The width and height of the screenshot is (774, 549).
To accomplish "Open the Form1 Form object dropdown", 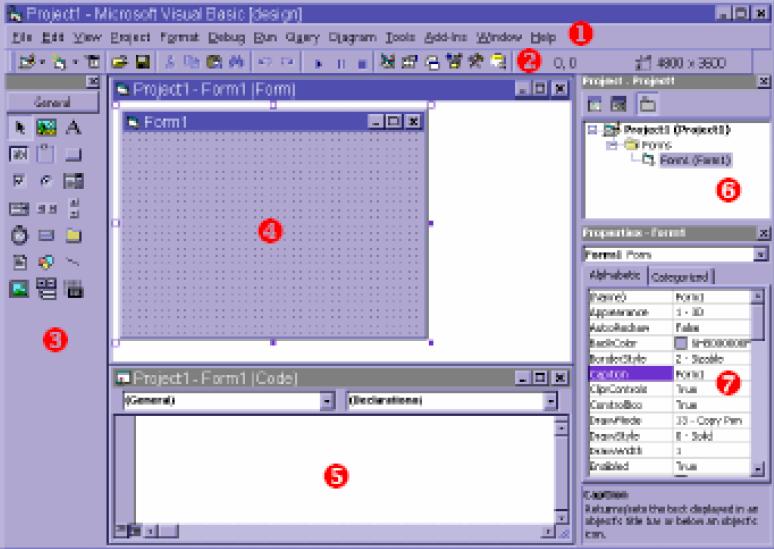I will (760, 255).
